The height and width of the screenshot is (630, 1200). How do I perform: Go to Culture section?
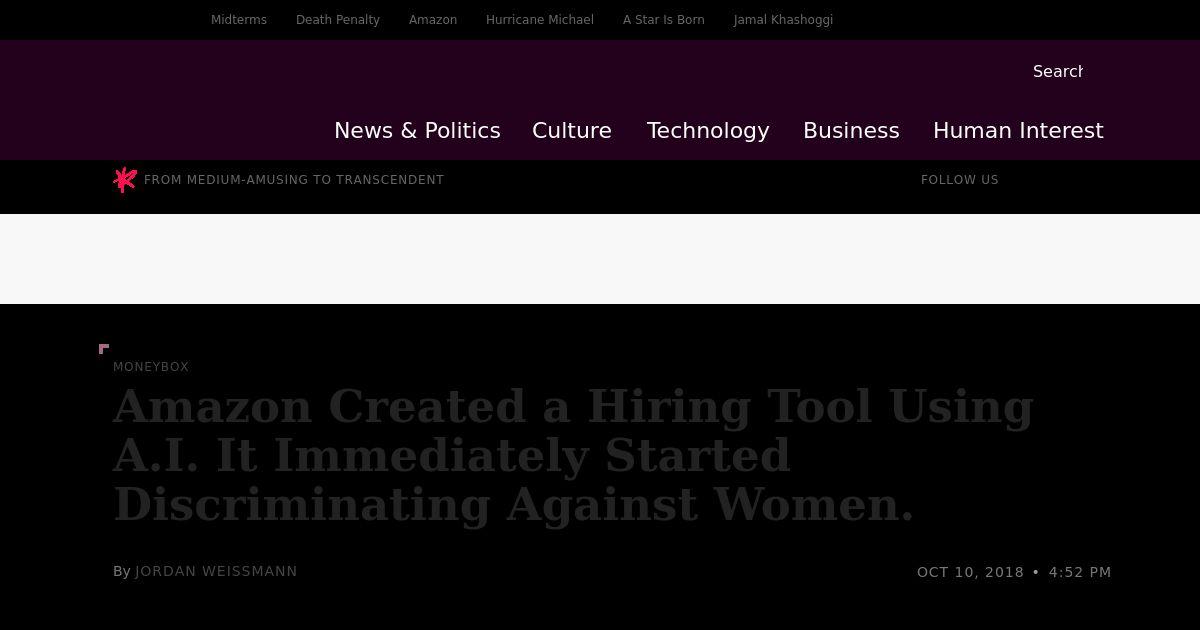pyautogui.click(x=572, y=131)
